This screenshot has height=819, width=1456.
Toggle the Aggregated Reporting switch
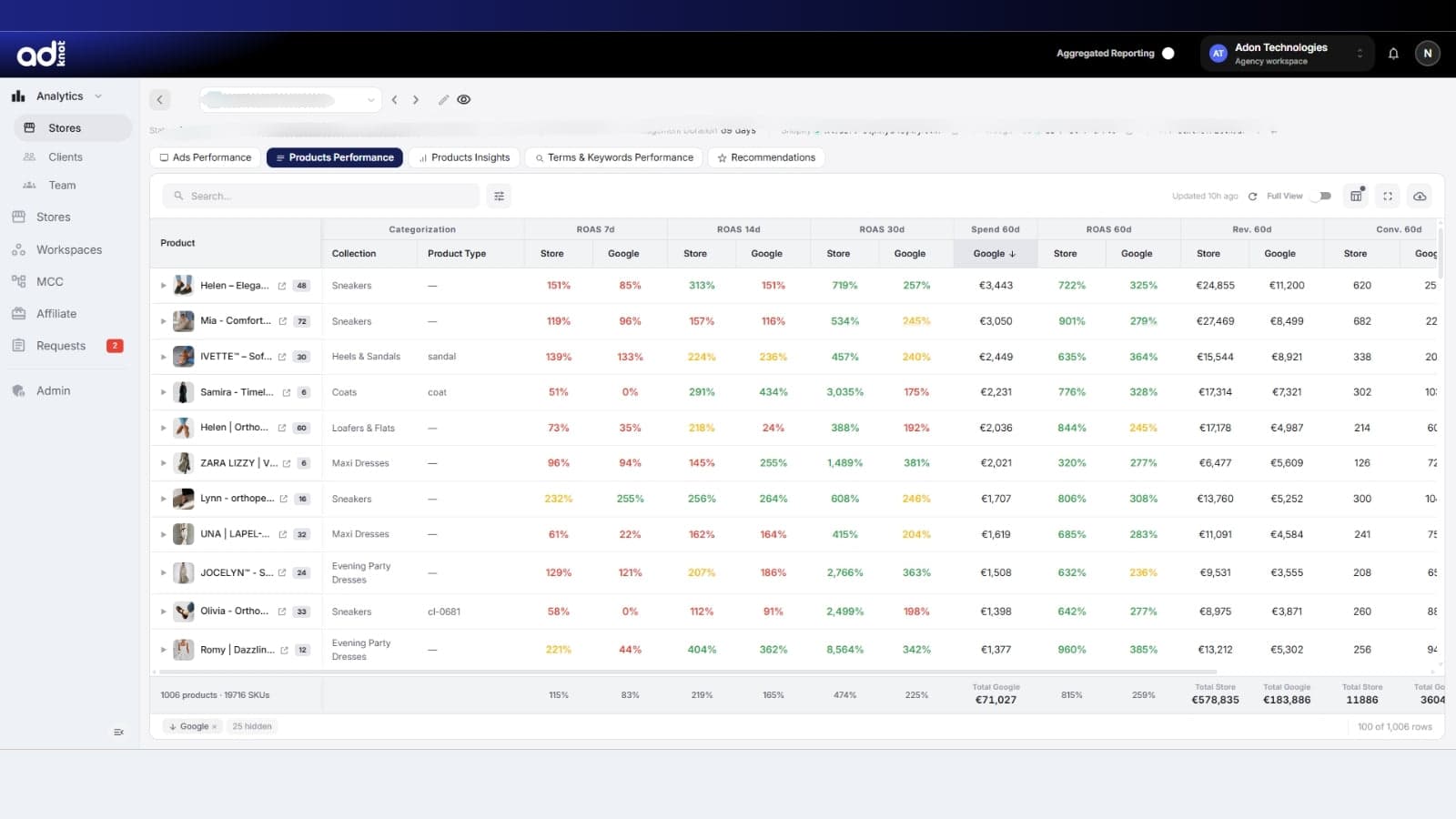tap(1168, 54)
